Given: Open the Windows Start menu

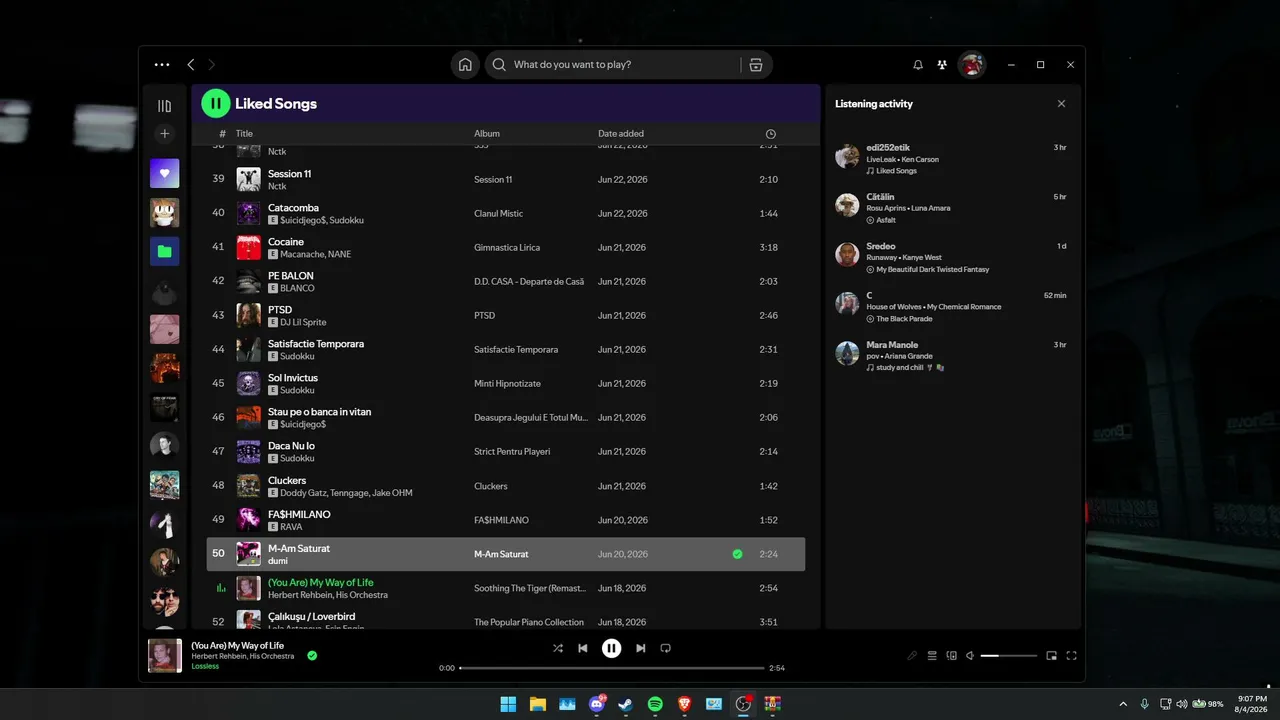Looking at the screenshot, I should coord(508,704).
